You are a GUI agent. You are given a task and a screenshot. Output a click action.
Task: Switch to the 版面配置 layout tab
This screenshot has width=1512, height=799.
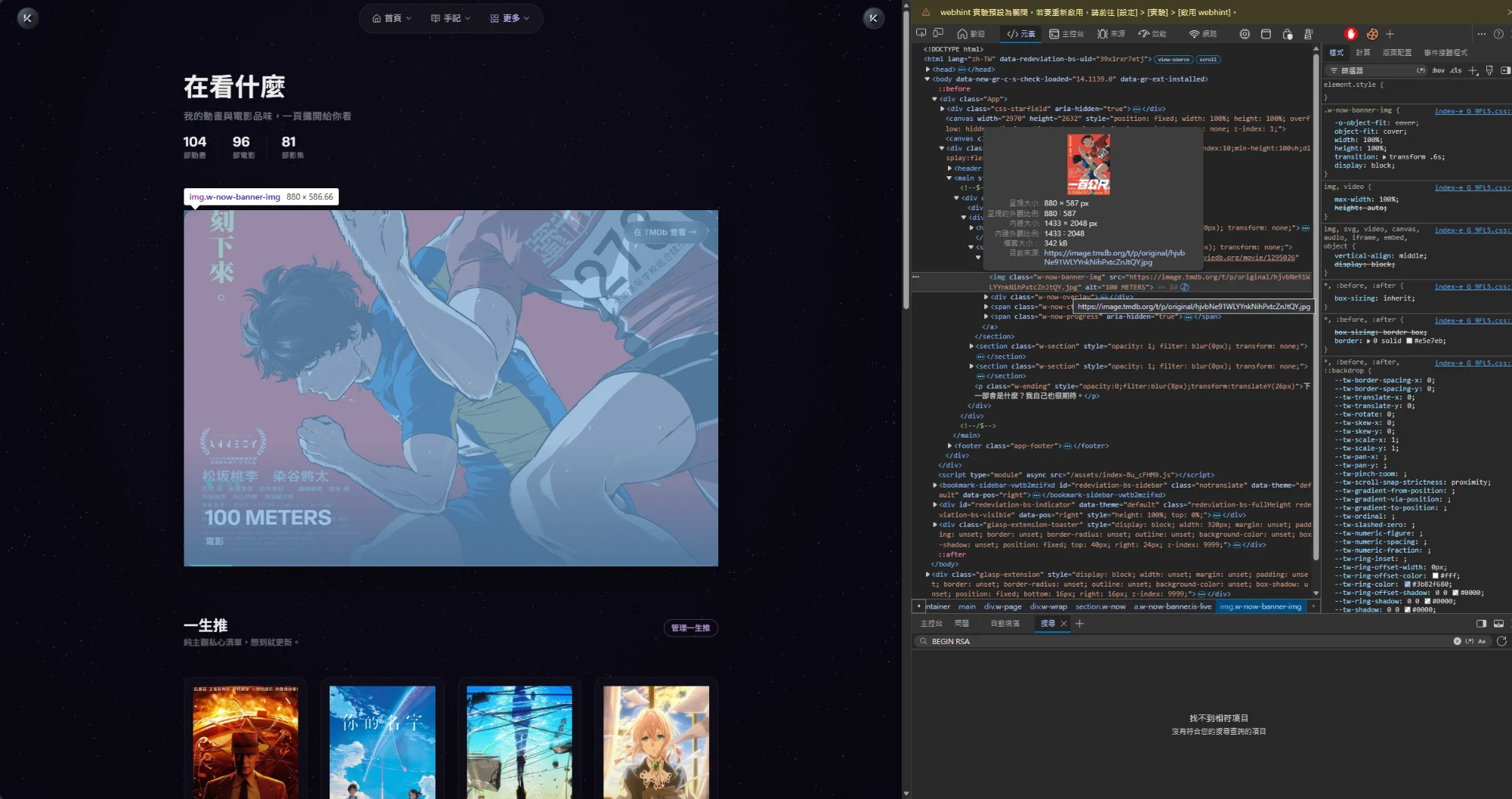(1397, 52)
